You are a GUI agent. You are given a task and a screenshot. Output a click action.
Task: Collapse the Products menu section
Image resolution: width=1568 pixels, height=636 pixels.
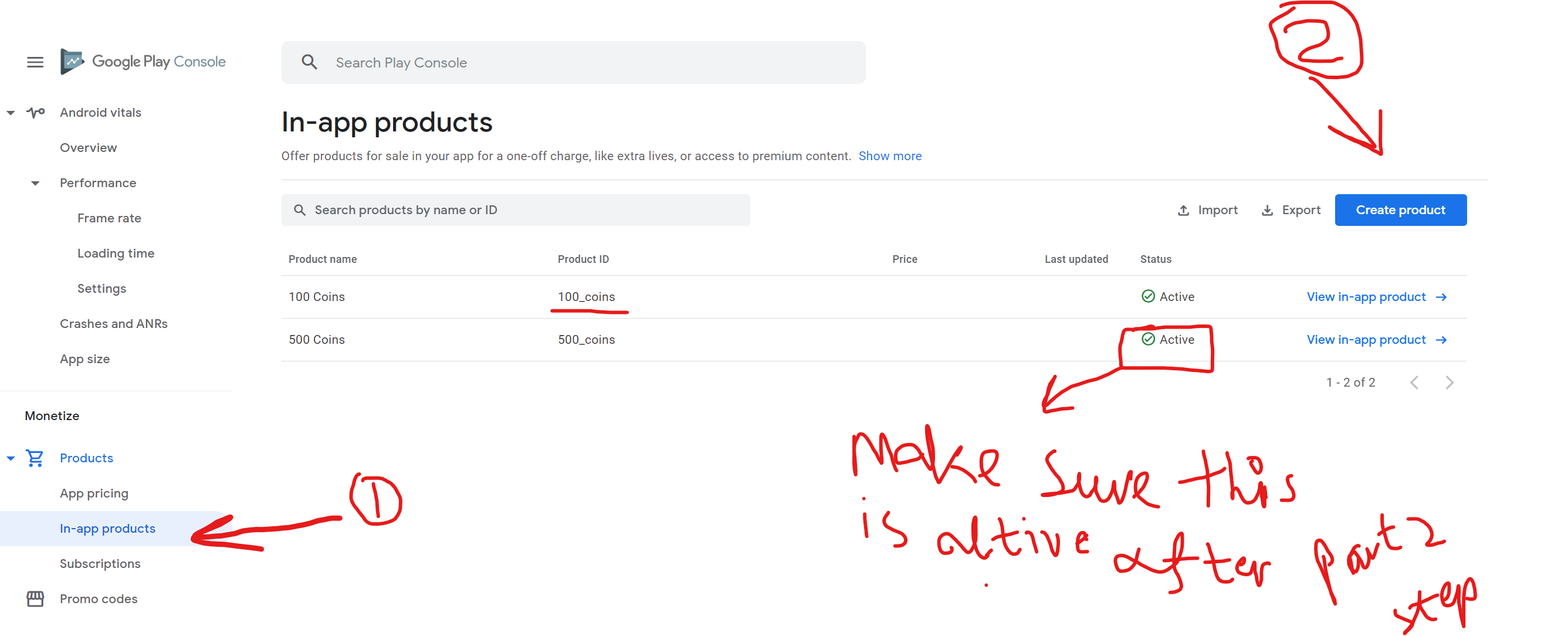point(11,458)
